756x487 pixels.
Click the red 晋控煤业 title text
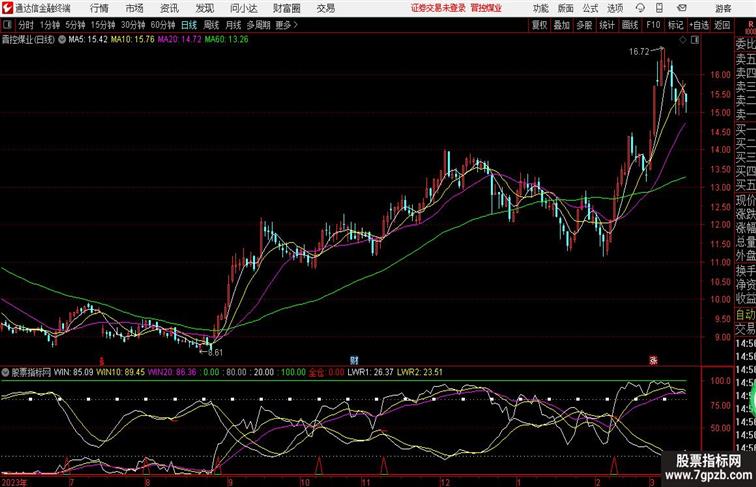(x=486, y=8)
